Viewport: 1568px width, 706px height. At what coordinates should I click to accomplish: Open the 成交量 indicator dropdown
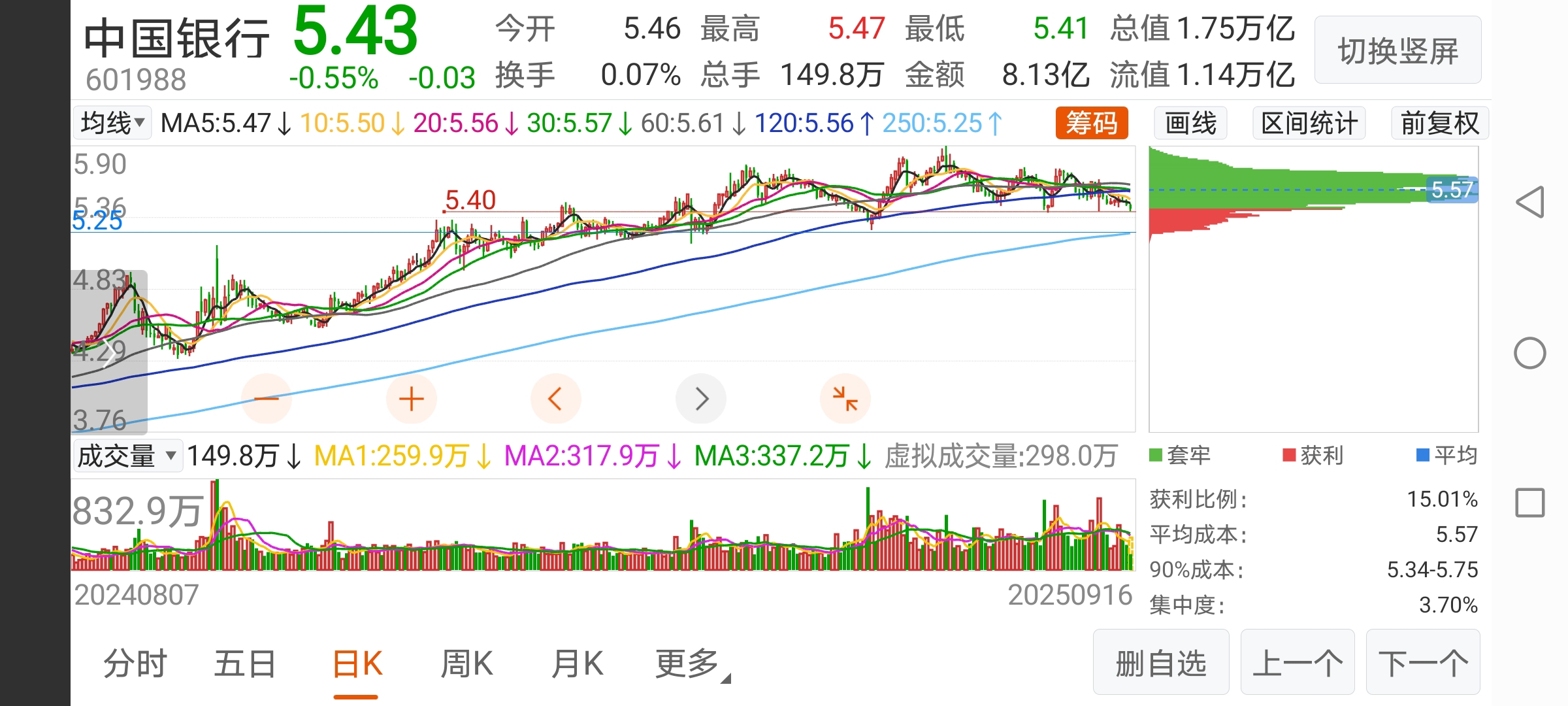127,456
